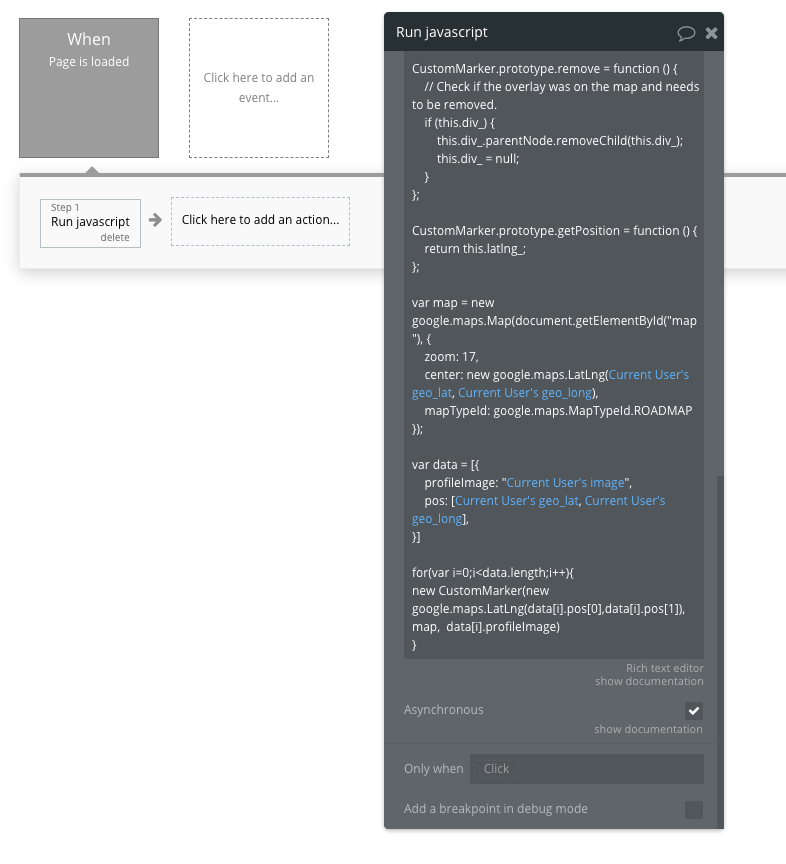
Task: Show documentation for the Asynchronous option
Action: (x=648, y=729)
